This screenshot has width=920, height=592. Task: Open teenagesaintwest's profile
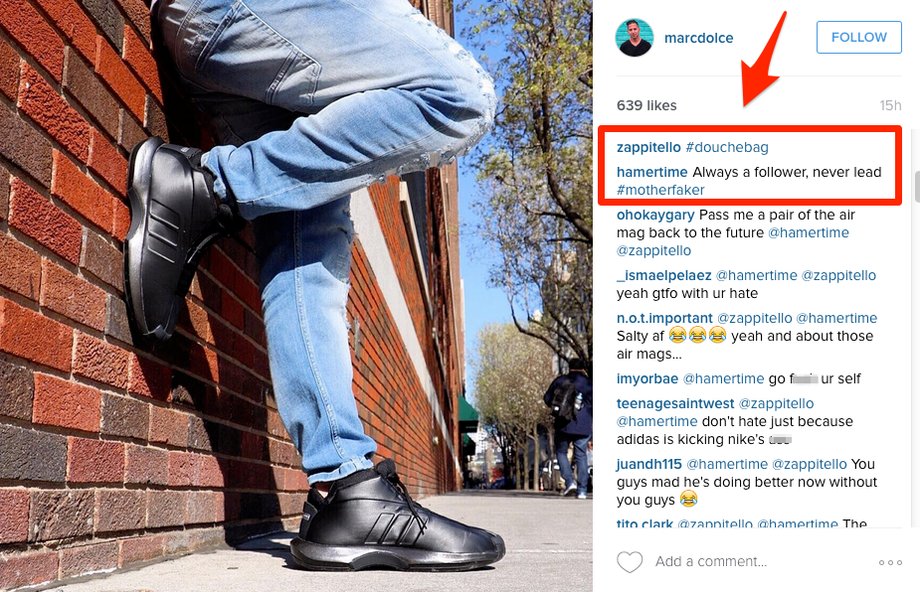pyautogui.click(x=675, y=404)
